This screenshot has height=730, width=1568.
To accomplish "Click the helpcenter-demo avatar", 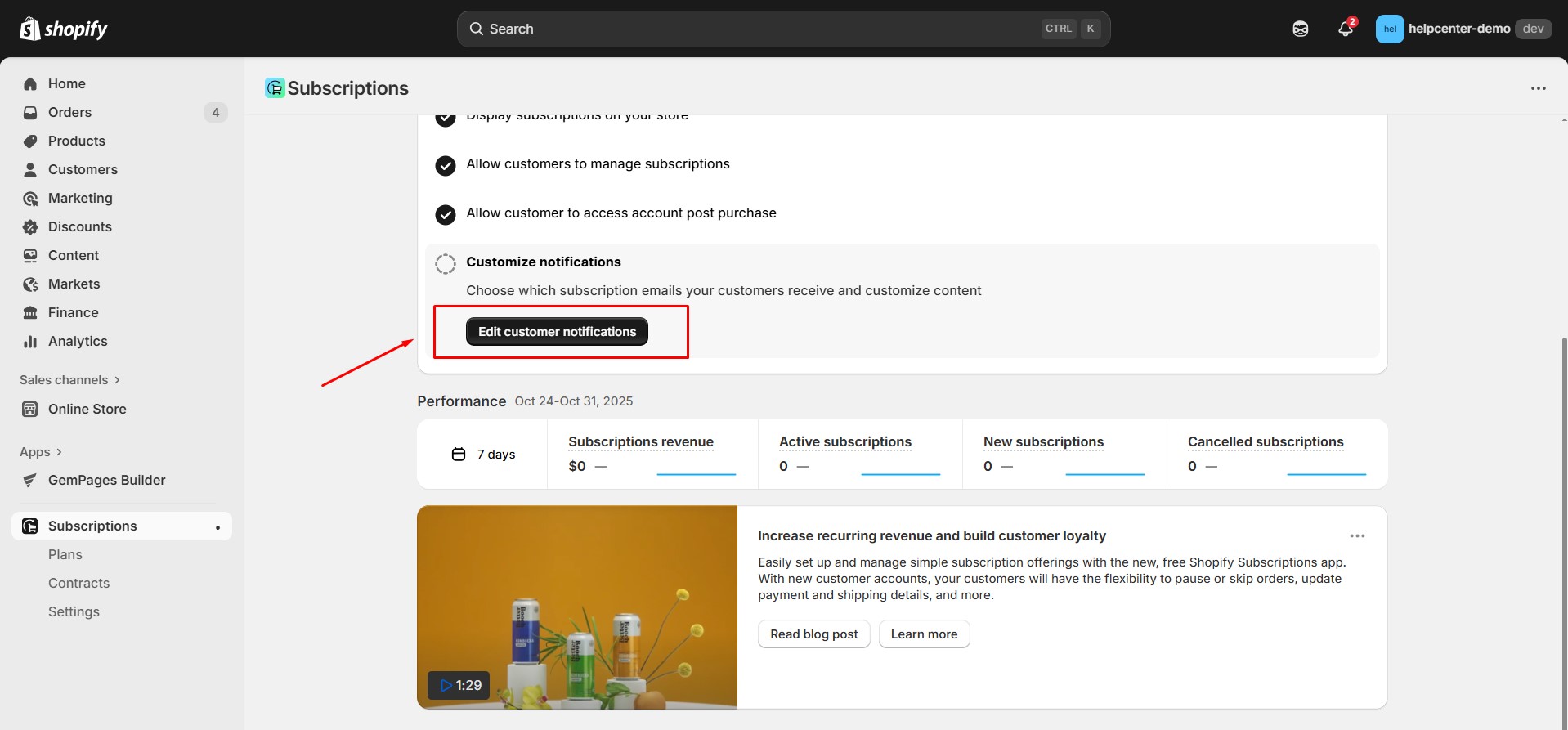I will tap(1390, 29).
